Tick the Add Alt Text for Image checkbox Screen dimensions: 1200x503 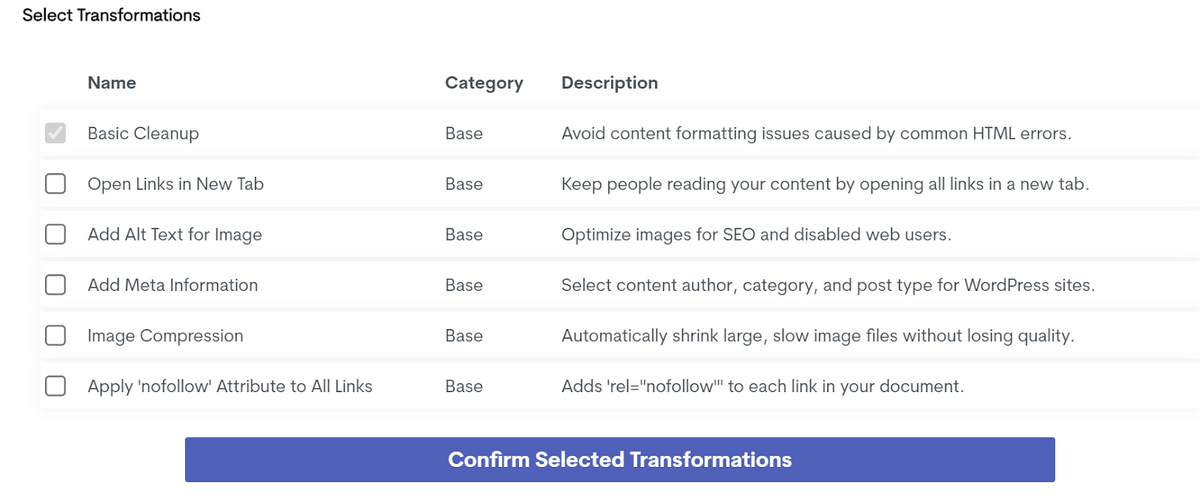pos(56,234)
